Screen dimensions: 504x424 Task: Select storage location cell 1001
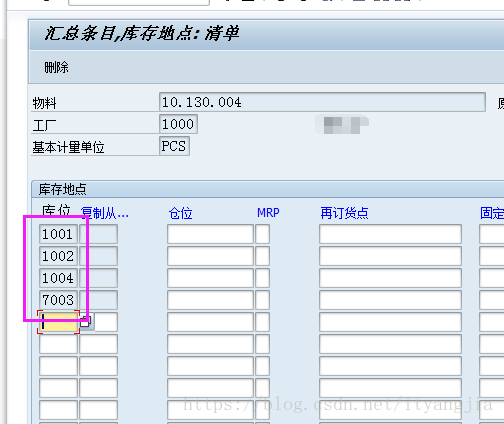[x=58, y=234]
